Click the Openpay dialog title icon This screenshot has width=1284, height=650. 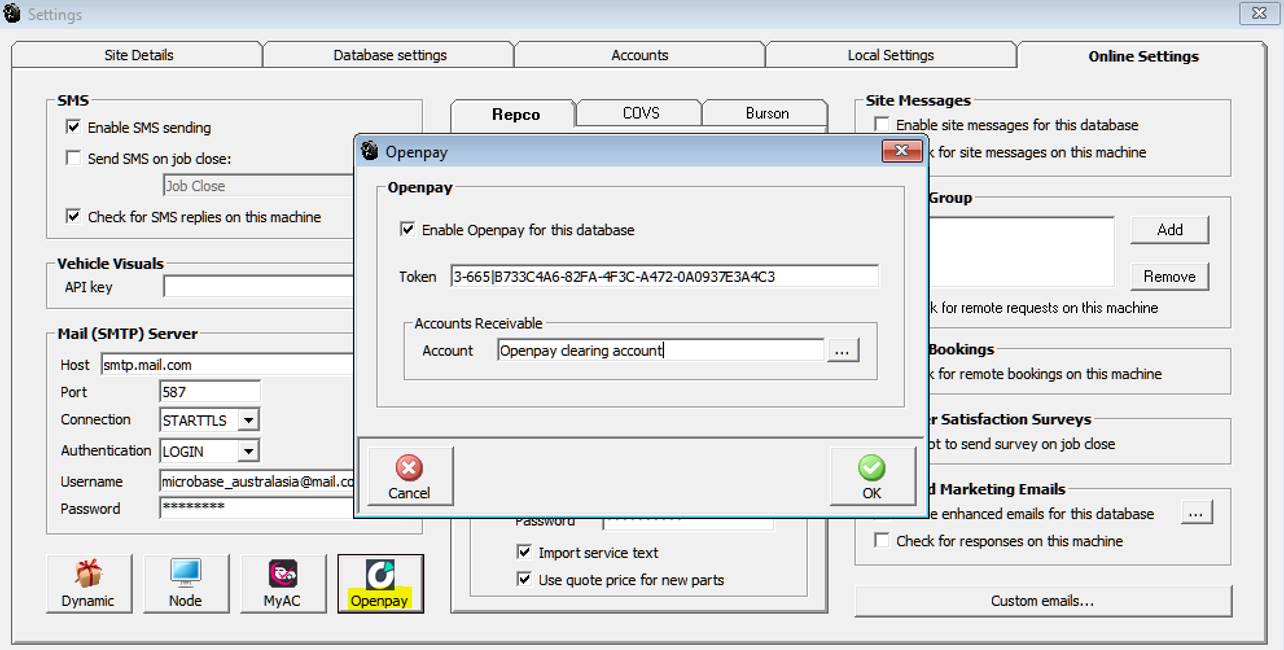pyautogui.click(x=370, y=151)
